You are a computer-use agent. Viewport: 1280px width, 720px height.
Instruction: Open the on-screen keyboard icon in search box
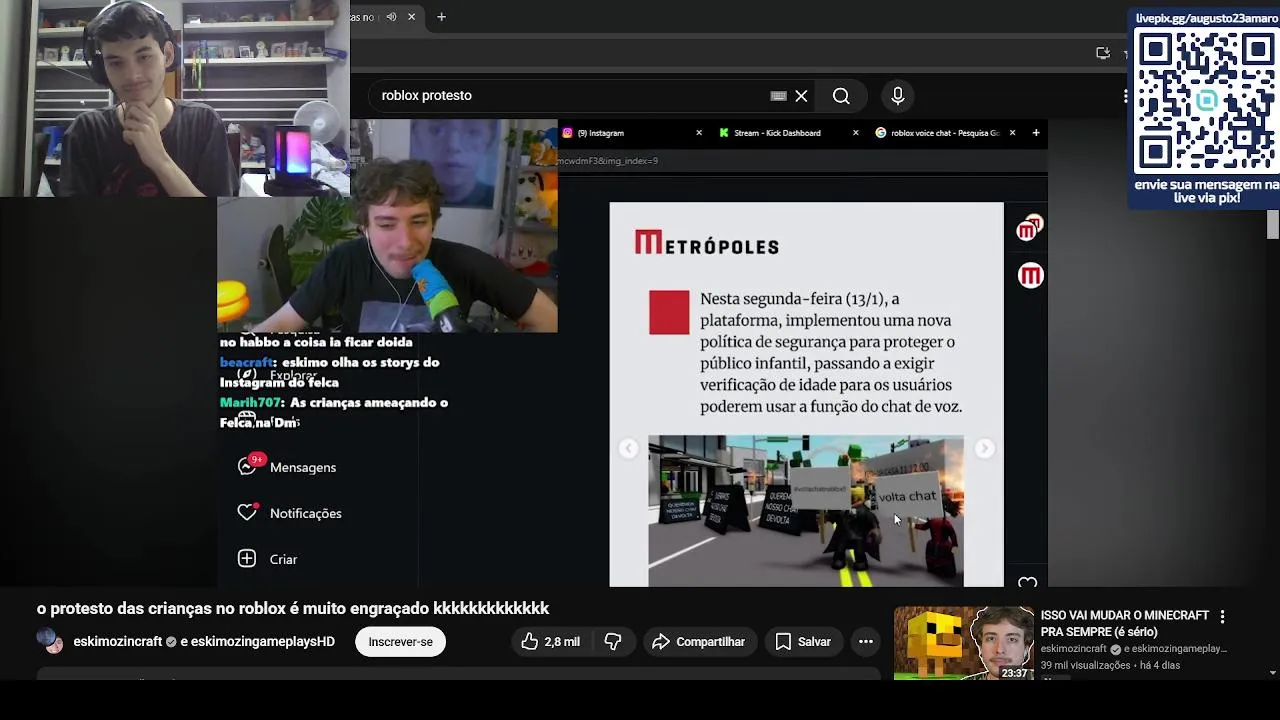click(x=778, y=96)
